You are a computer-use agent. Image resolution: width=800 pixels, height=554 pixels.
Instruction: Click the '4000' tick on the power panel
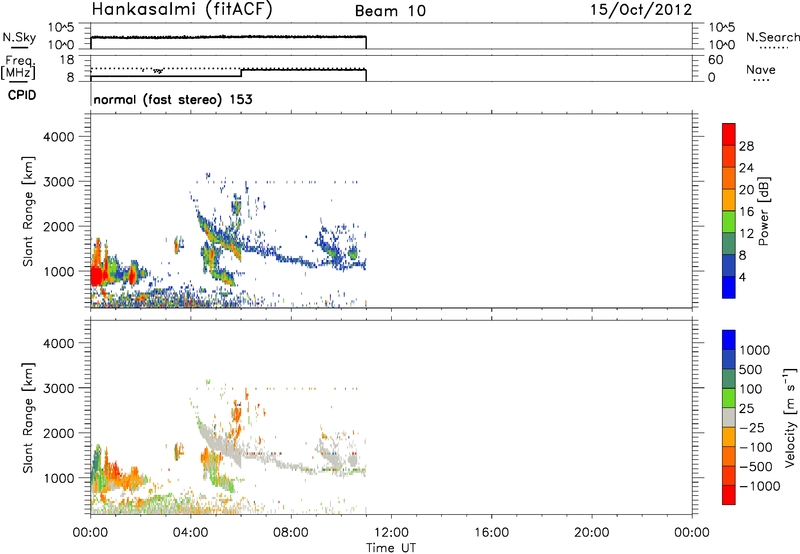58,137
